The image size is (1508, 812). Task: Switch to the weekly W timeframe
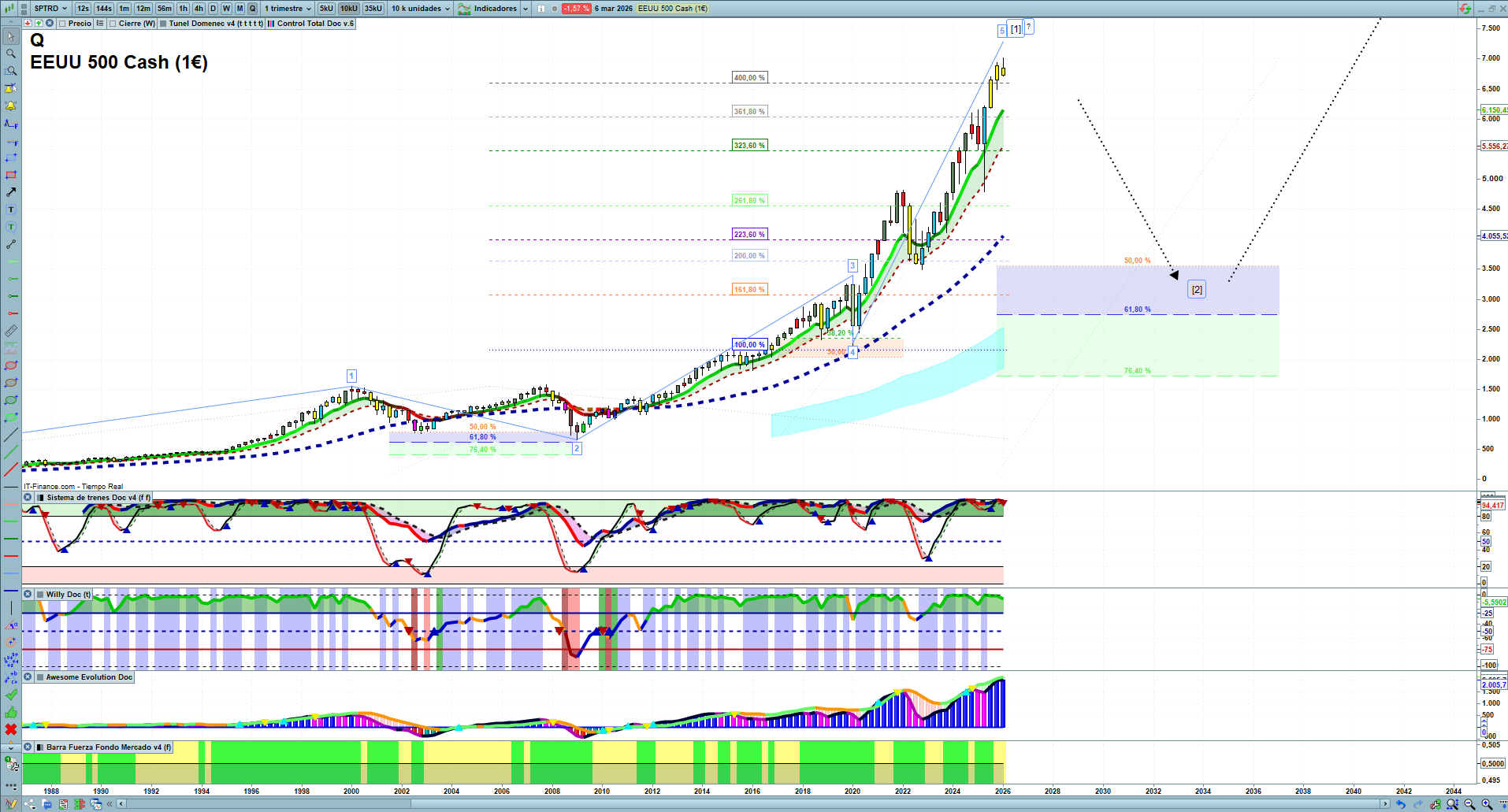click(226, 9)
